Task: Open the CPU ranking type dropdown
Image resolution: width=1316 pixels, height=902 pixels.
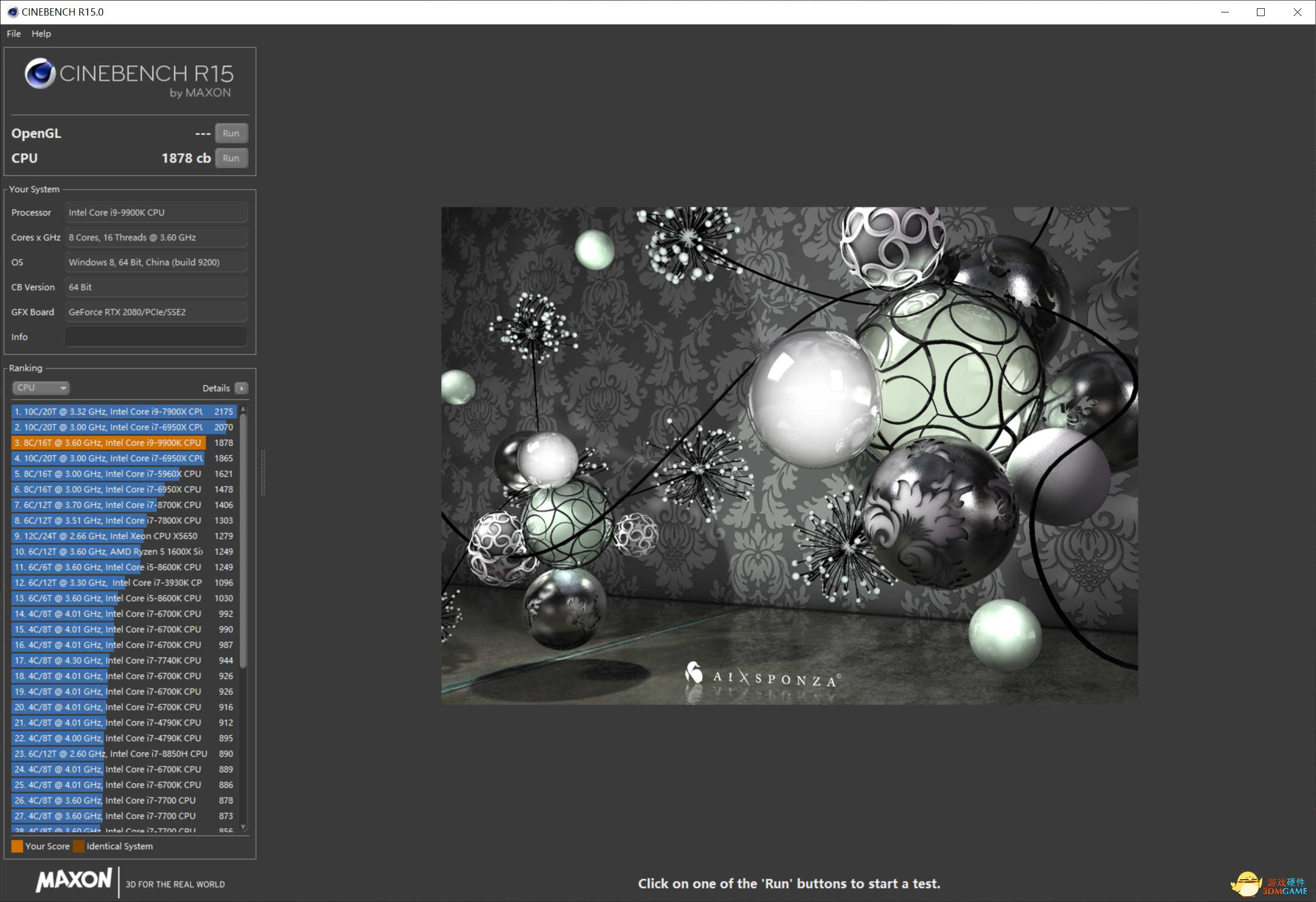Action: [41, 388]
